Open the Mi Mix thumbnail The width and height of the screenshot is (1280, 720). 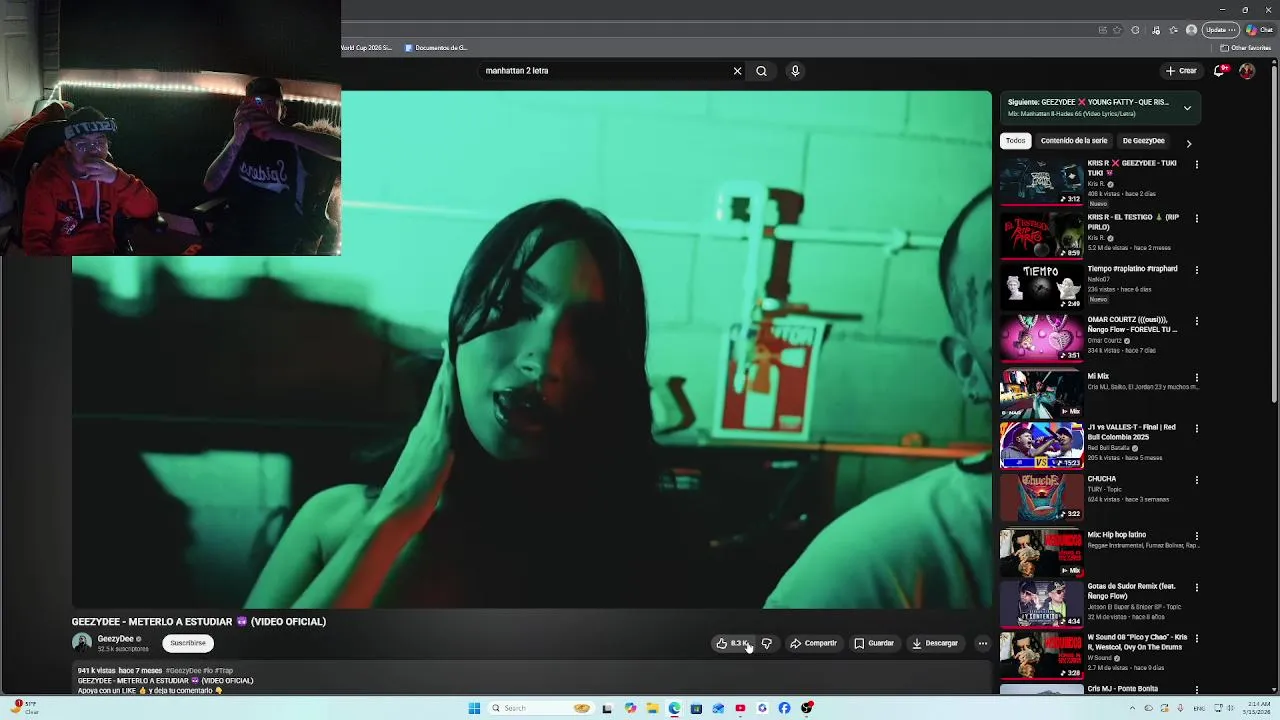click(x=1041, y=393)
